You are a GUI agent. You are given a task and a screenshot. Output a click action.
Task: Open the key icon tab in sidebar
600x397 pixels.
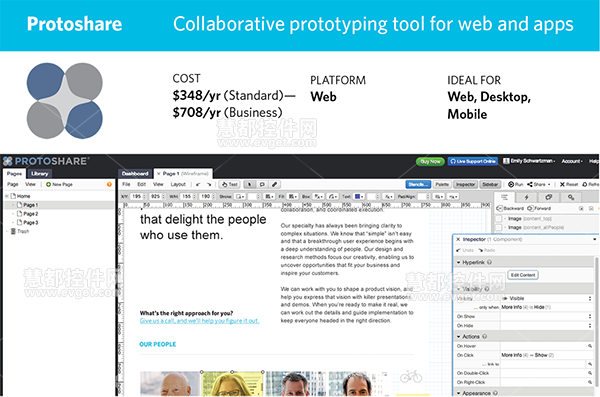click(571, 197)
